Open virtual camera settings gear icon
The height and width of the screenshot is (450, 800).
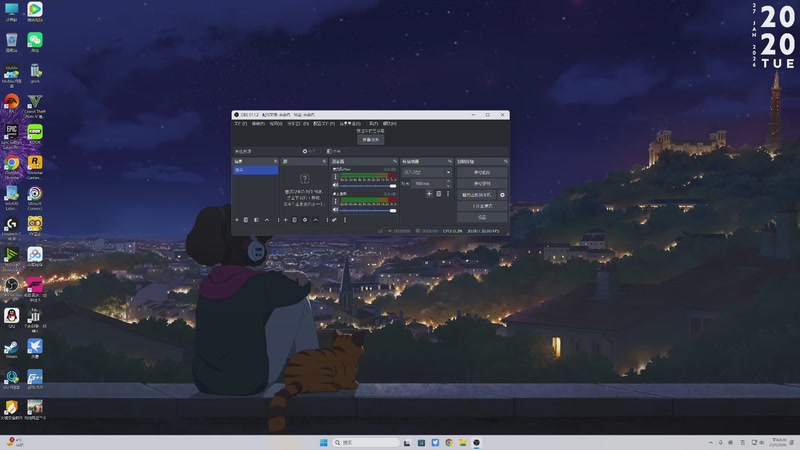point(502,195)
